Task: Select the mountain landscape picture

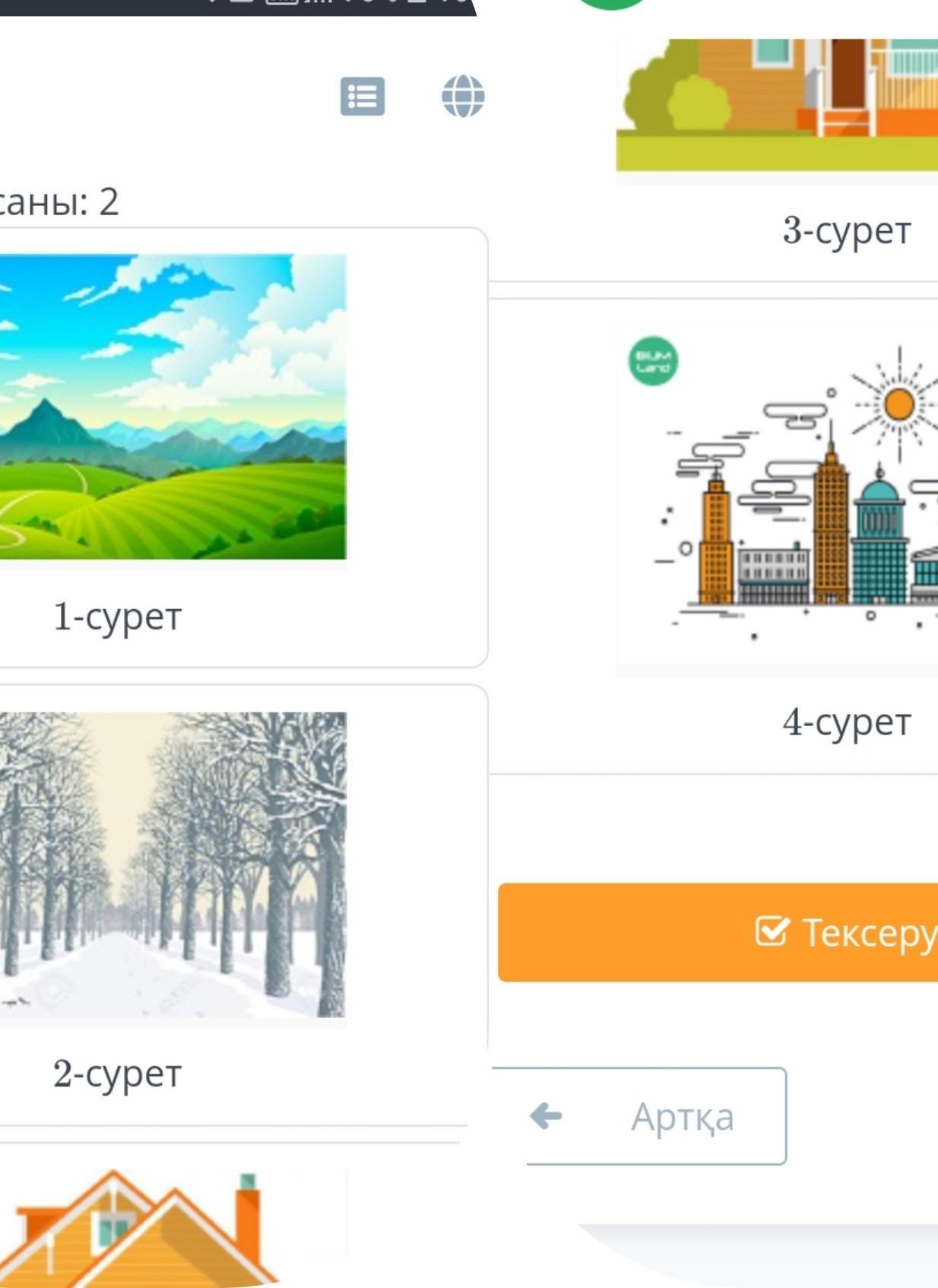Action: click(x=173, y=407)
